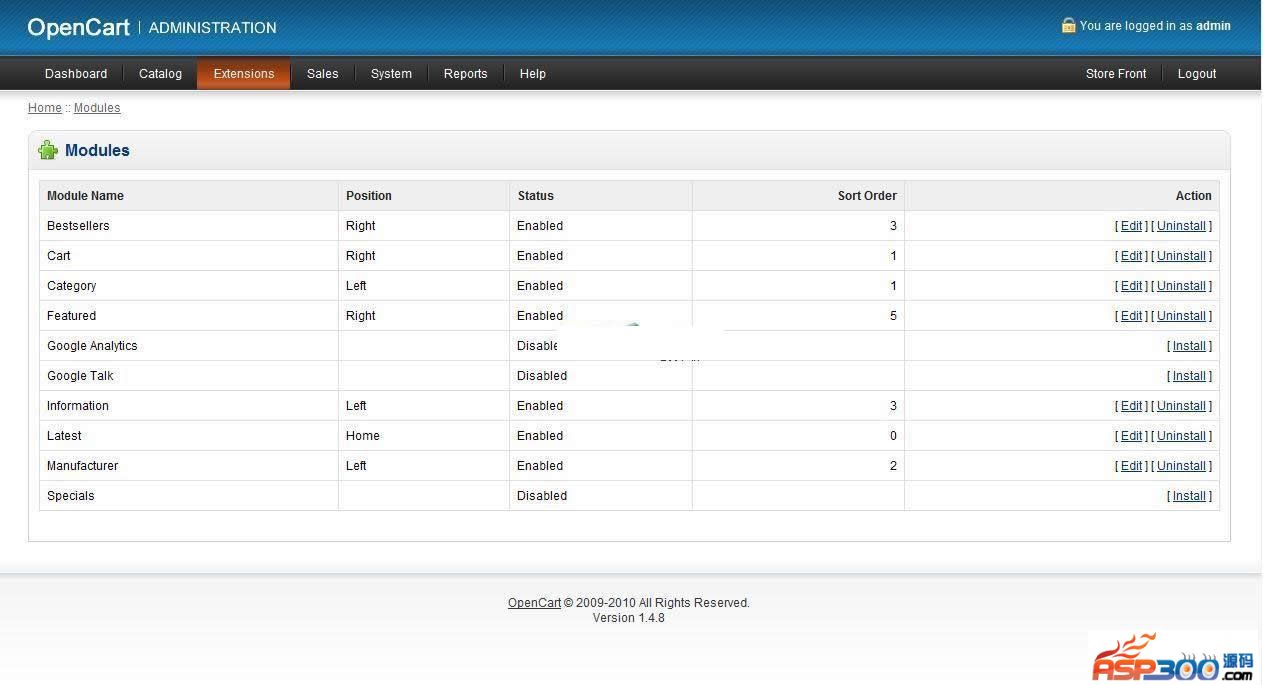Open the Help menu
This screenshot has height=685, width=1263.
coord(532,73)
